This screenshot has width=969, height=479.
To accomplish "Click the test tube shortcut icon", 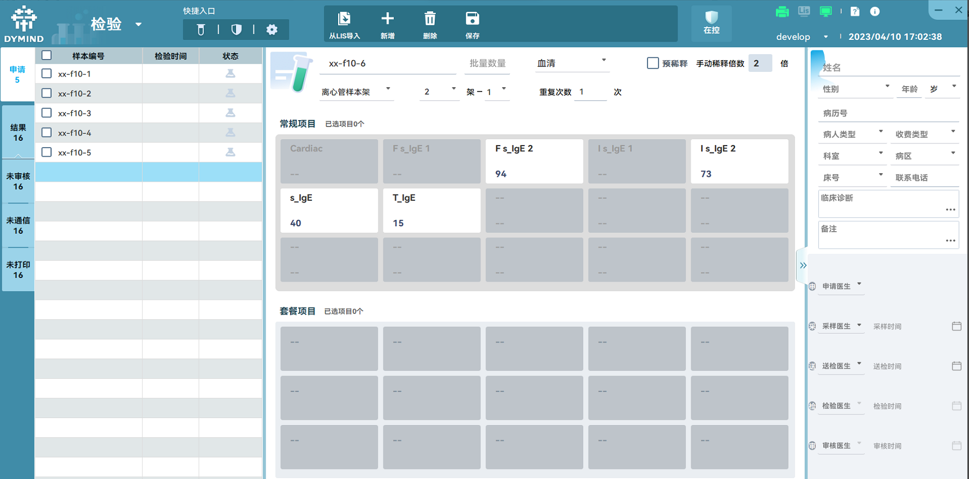I will [201, 30].
